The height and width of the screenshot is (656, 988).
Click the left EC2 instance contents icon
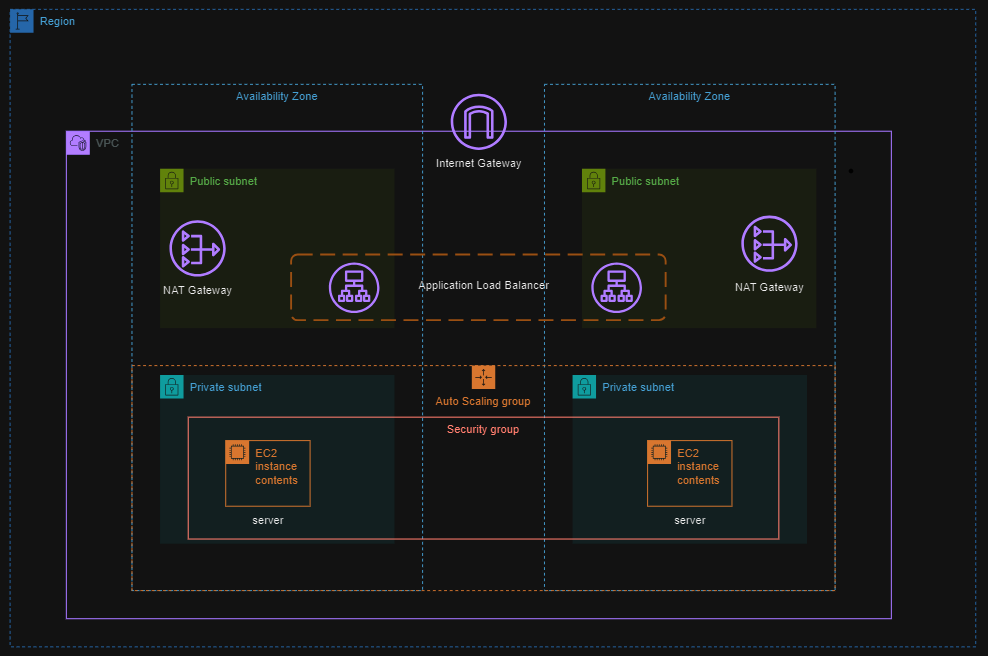click(237, 451)
